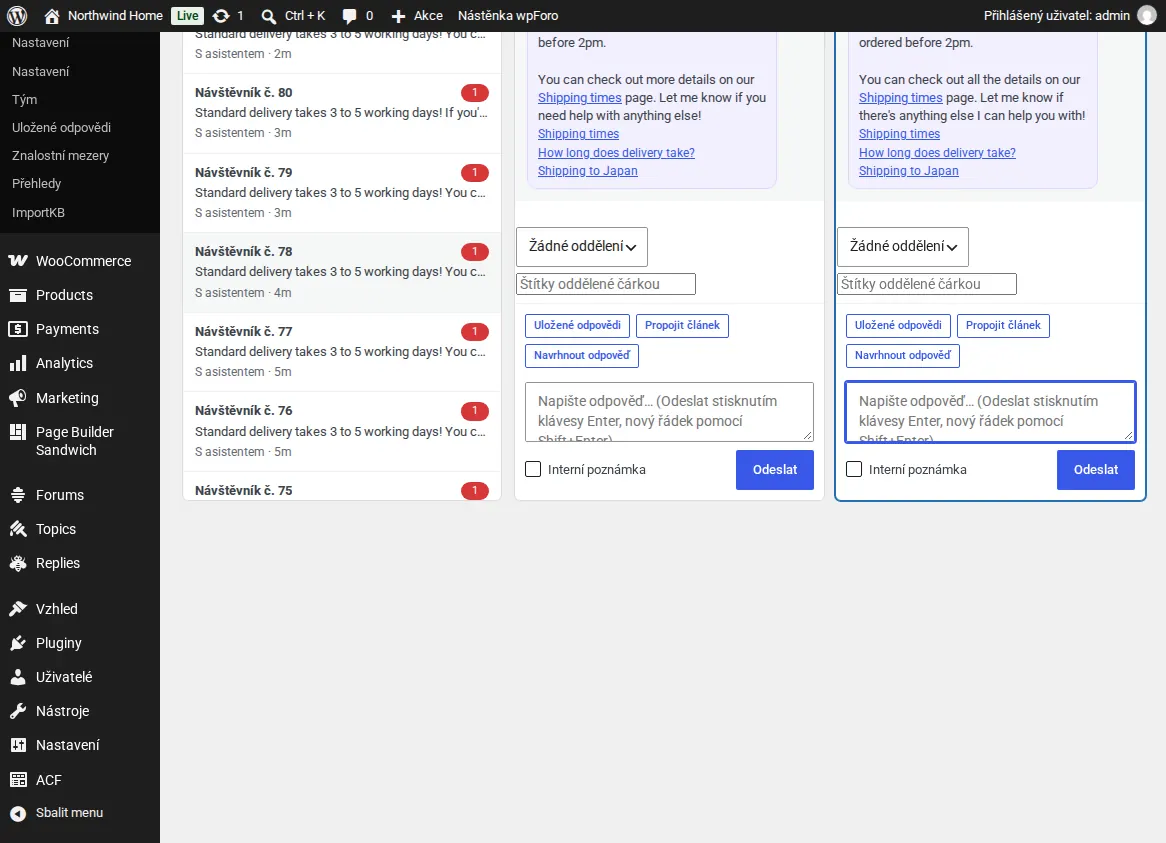The height and width of the screenshot is (843, 1166).
Task: Click Propojit článek button in right panel
Action: click(1003, 326)
